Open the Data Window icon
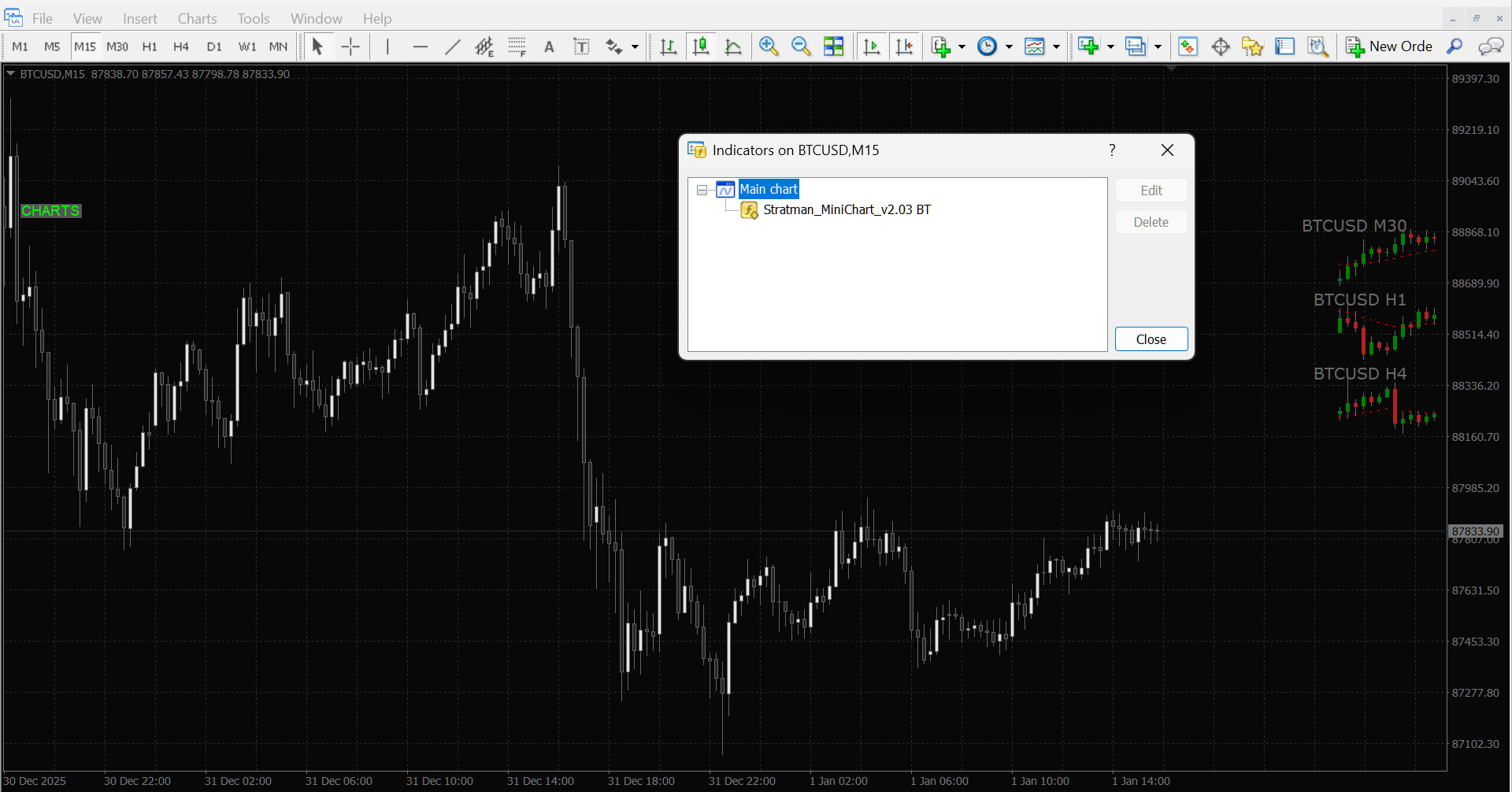 tap(1221, 46)
